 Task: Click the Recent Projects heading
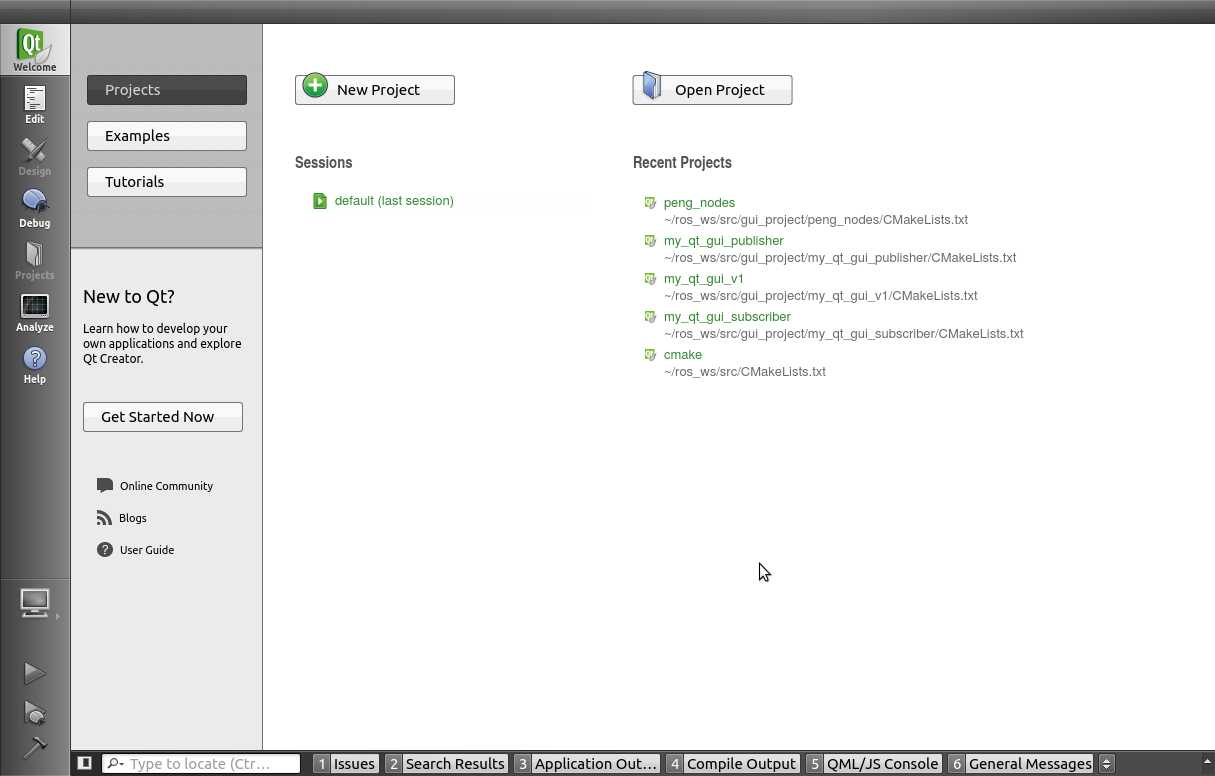(682, 162)
